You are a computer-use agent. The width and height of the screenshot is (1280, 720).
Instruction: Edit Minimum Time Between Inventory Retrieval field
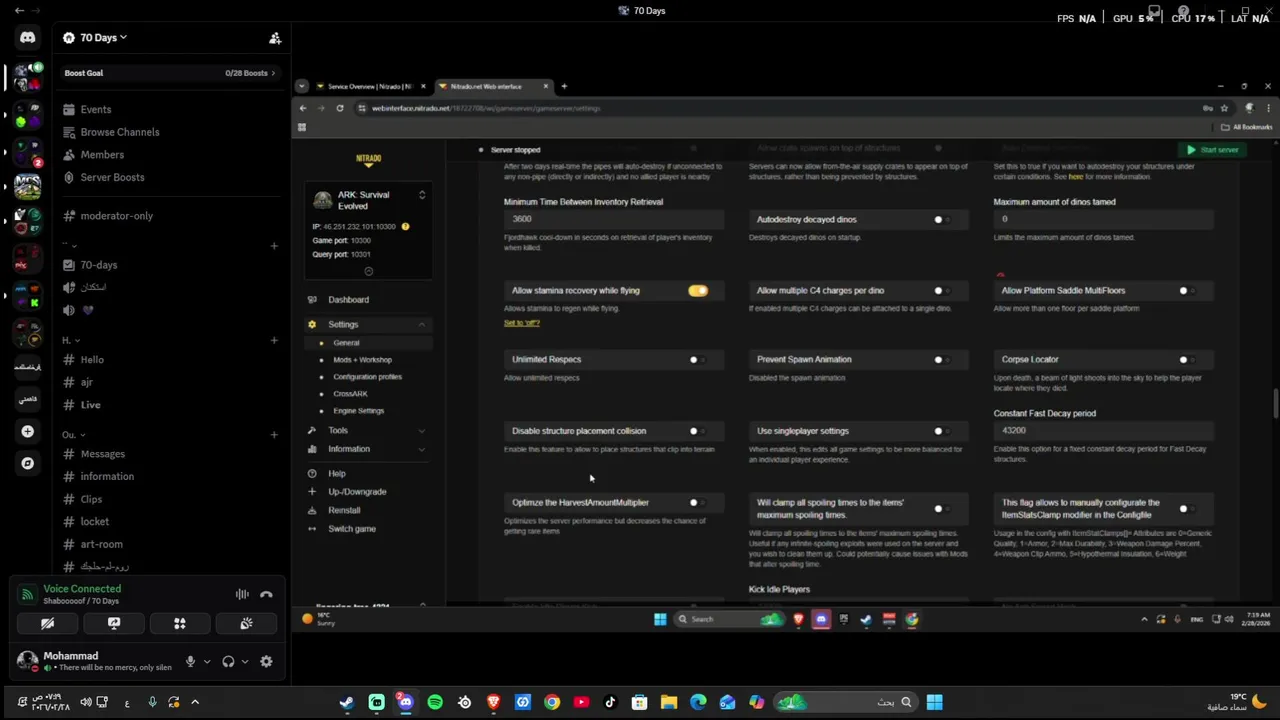(614, 219)
